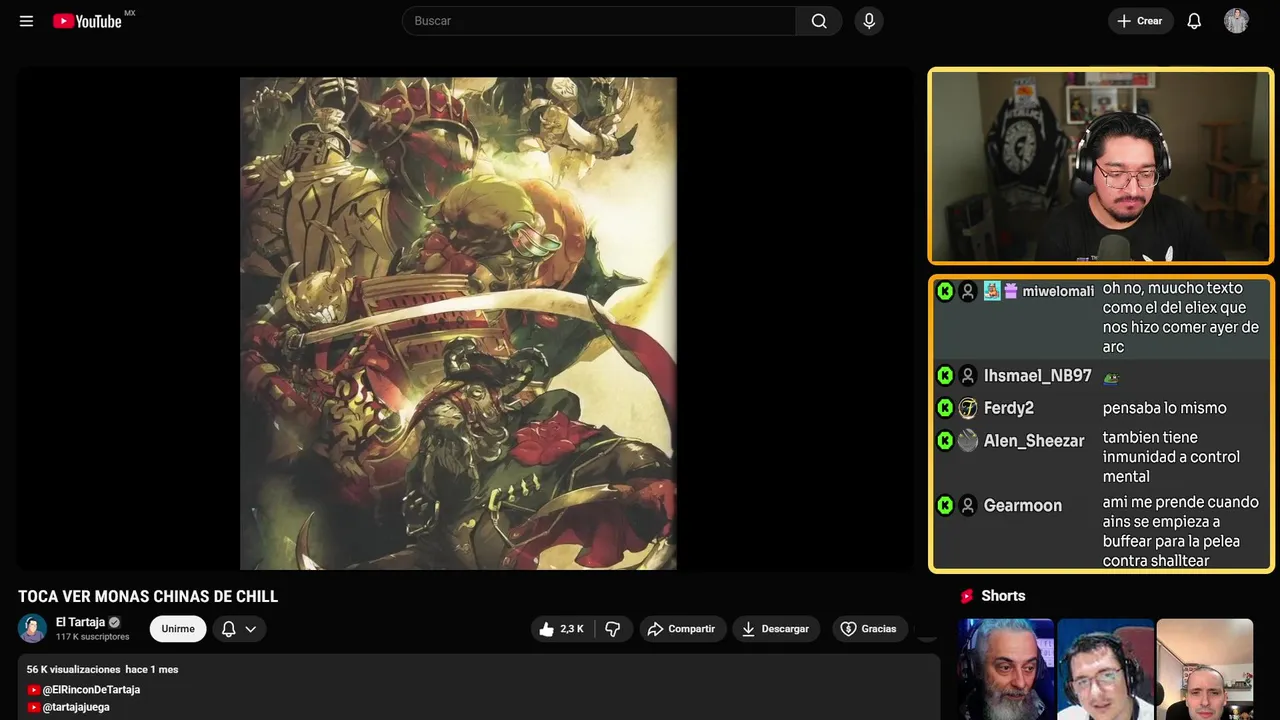Click chat username miwelomali
1280x720 pixels.
coord(1058,291)
